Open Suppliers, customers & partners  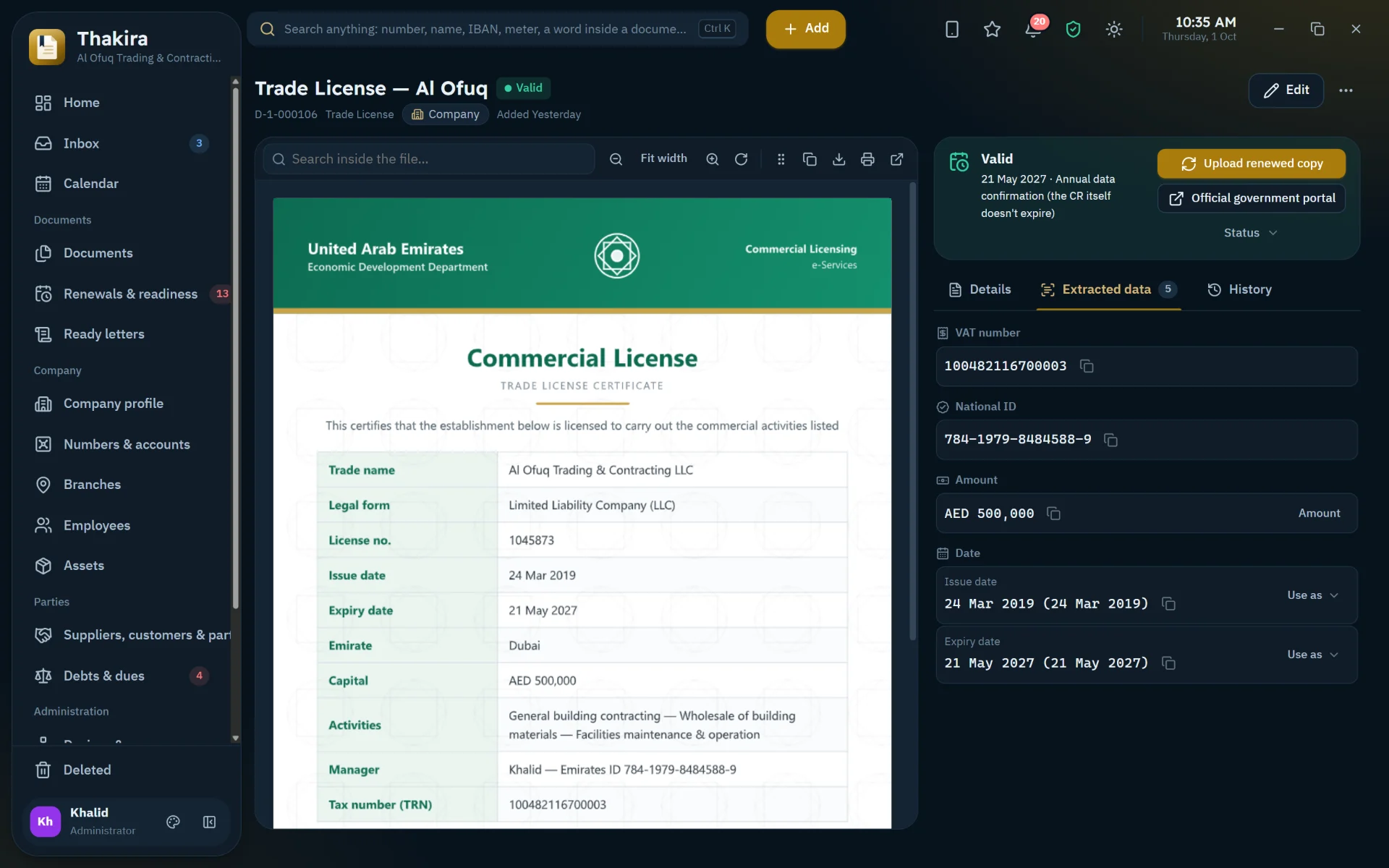[127, 635]
